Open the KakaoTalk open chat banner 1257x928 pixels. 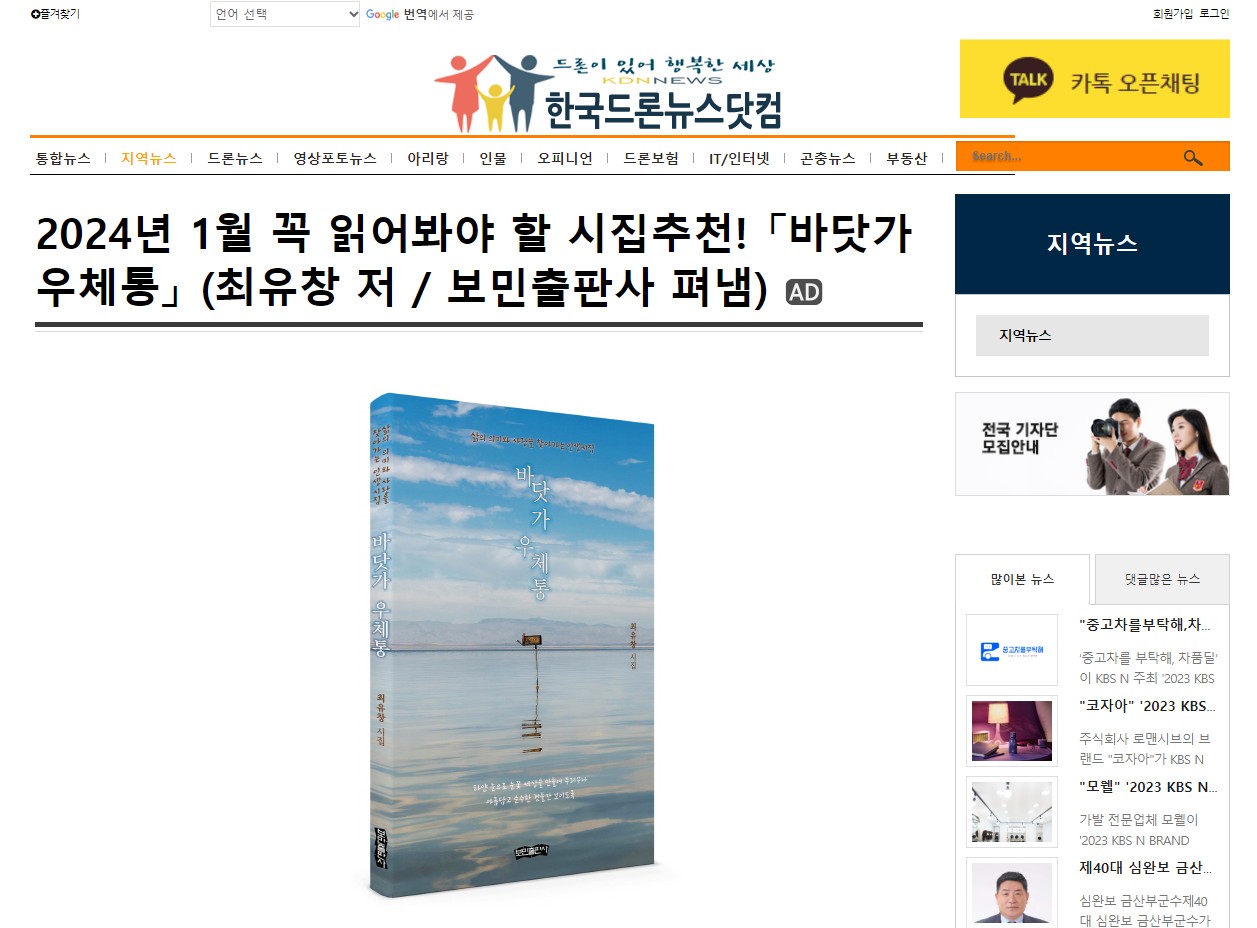[x=1094, y=79]
